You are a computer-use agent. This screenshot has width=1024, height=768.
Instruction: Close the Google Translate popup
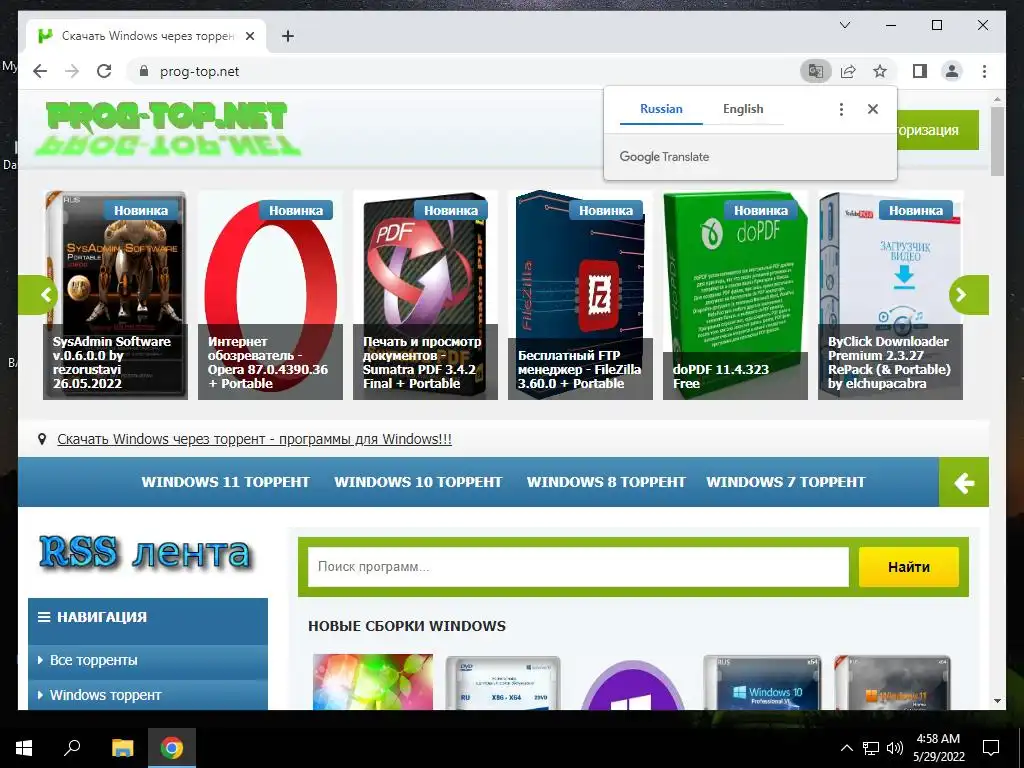pos(872,109)
